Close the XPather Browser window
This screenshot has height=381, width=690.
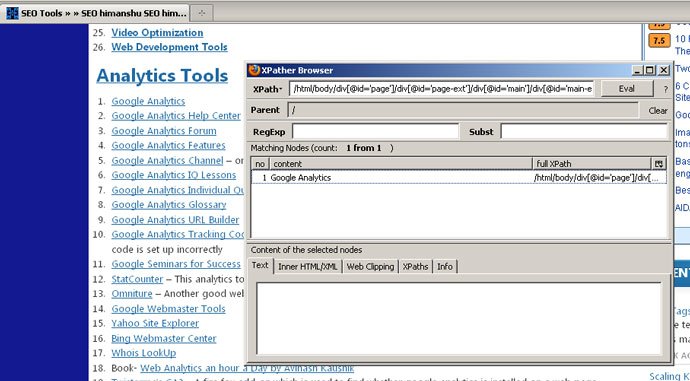(x=664, y=70)
